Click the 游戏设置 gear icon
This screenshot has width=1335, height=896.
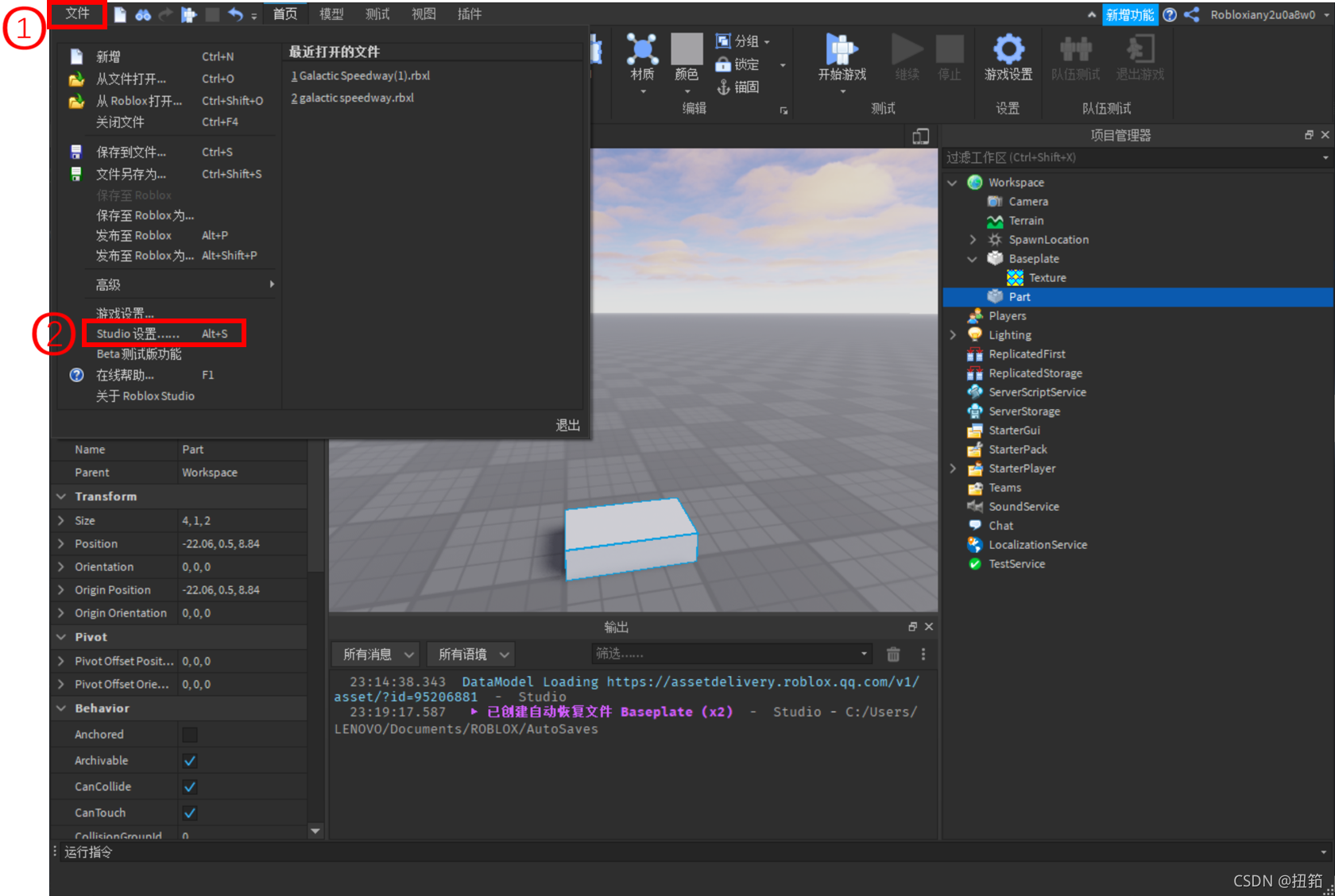coord(1008,49)
